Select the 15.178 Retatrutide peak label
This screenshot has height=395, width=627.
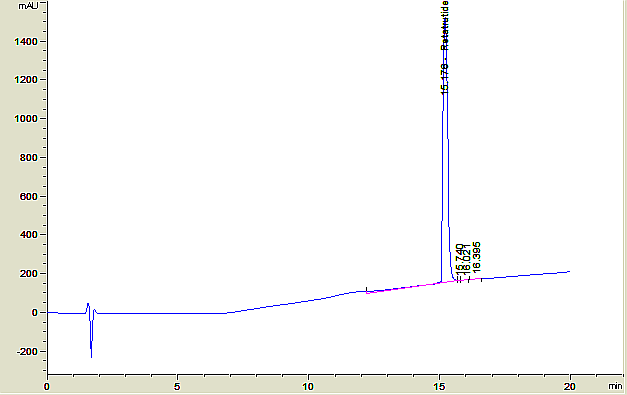(445, 47)
